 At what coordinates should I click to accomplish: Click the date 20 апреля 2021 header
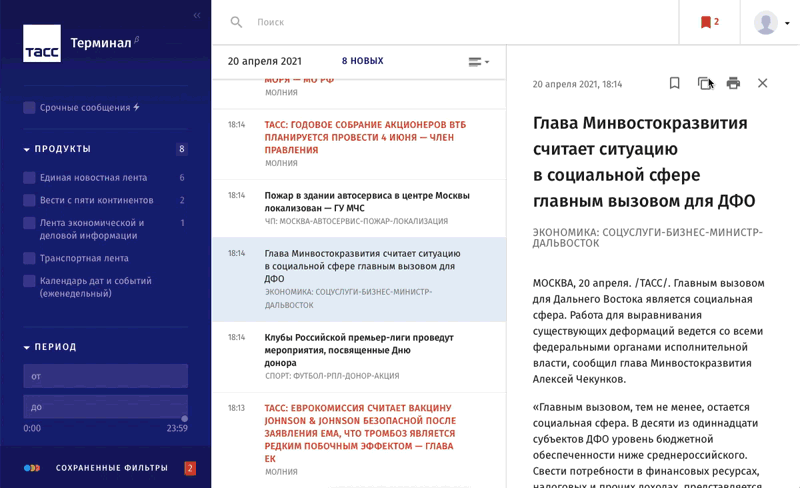[x=265, y=61]
